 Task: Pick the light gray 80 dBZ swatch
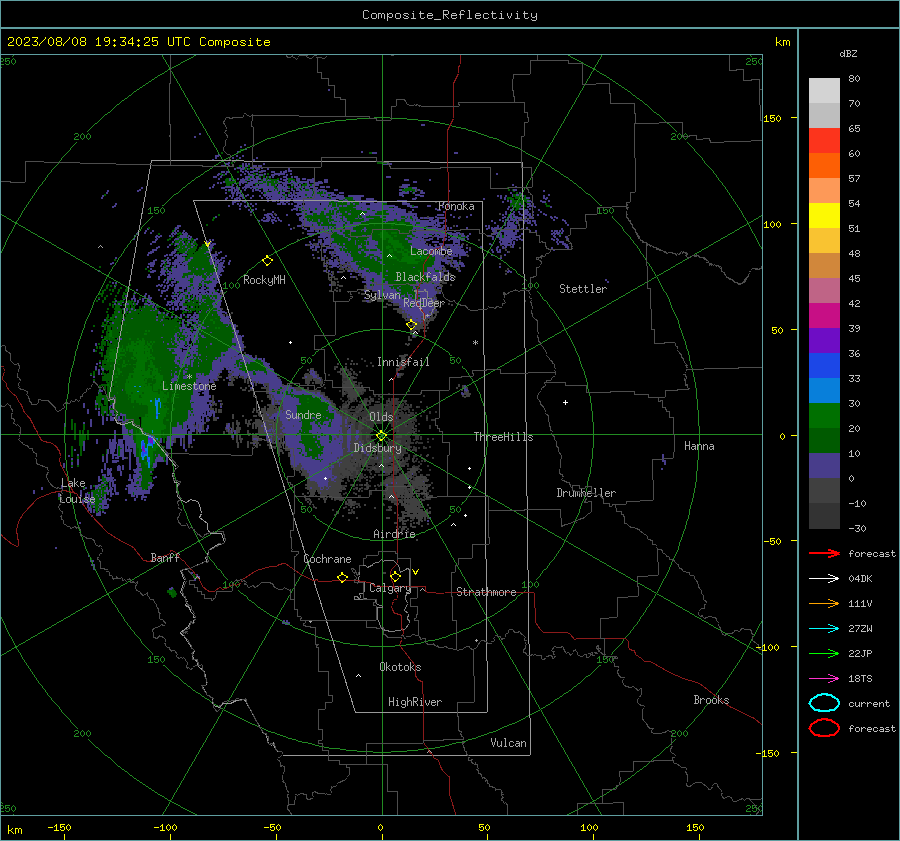(824, 91)
